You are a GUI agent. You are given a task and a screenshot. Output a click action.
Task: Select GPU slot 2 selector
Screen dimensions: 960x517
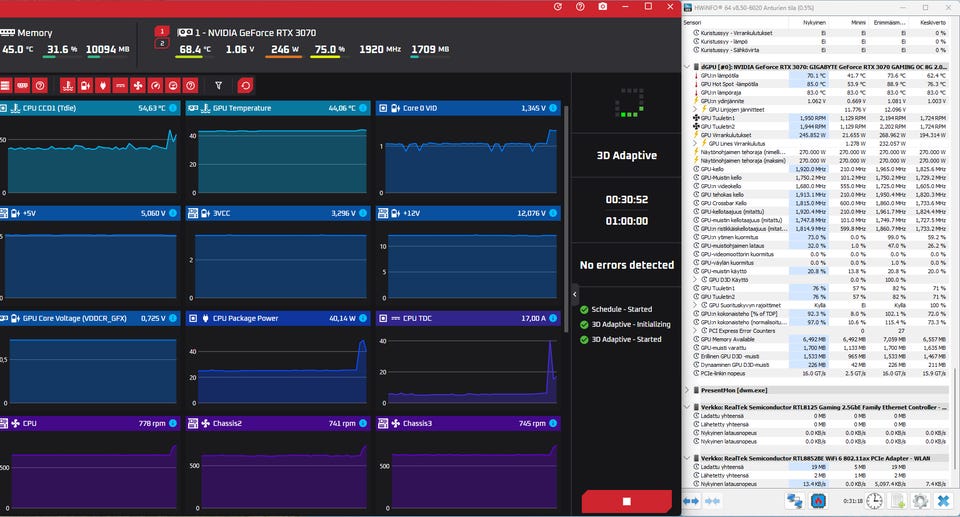162,43
